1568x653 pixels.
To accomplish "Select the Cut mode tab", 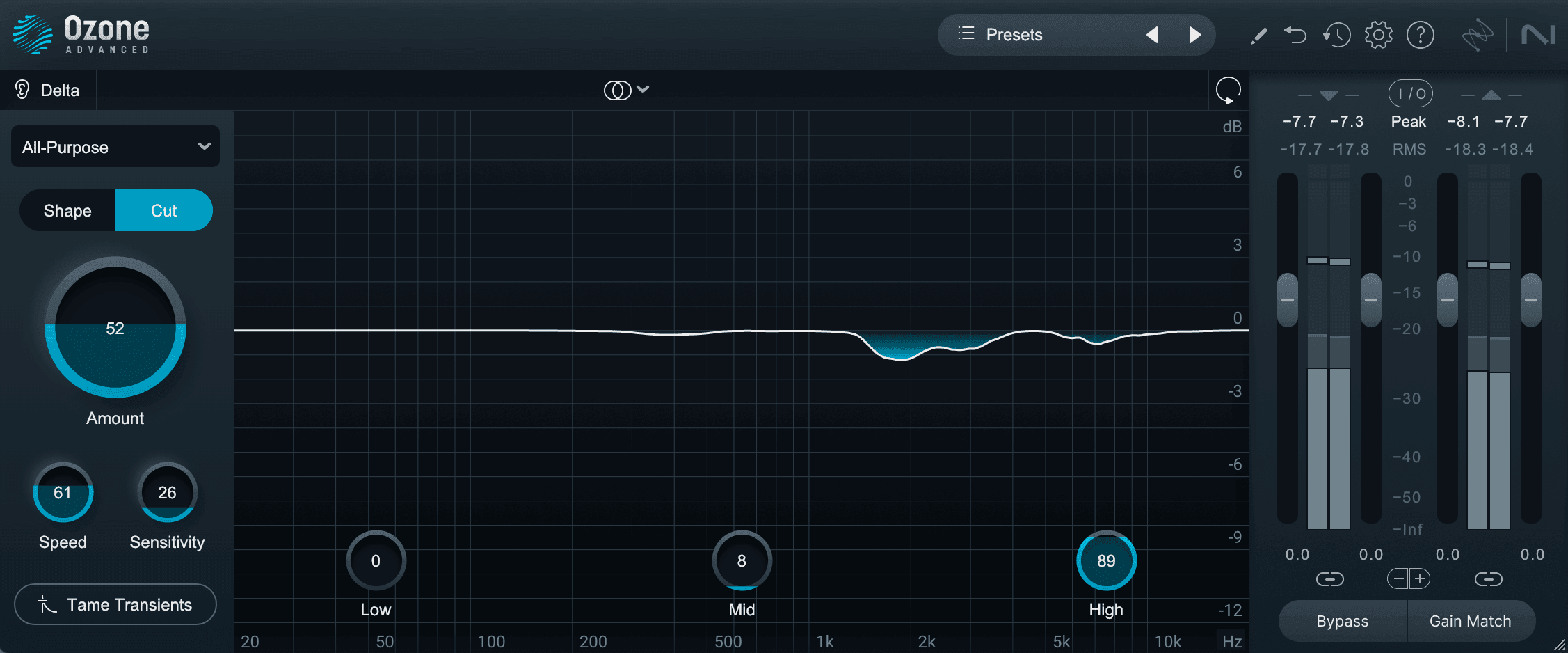I will tap(164, 210).
